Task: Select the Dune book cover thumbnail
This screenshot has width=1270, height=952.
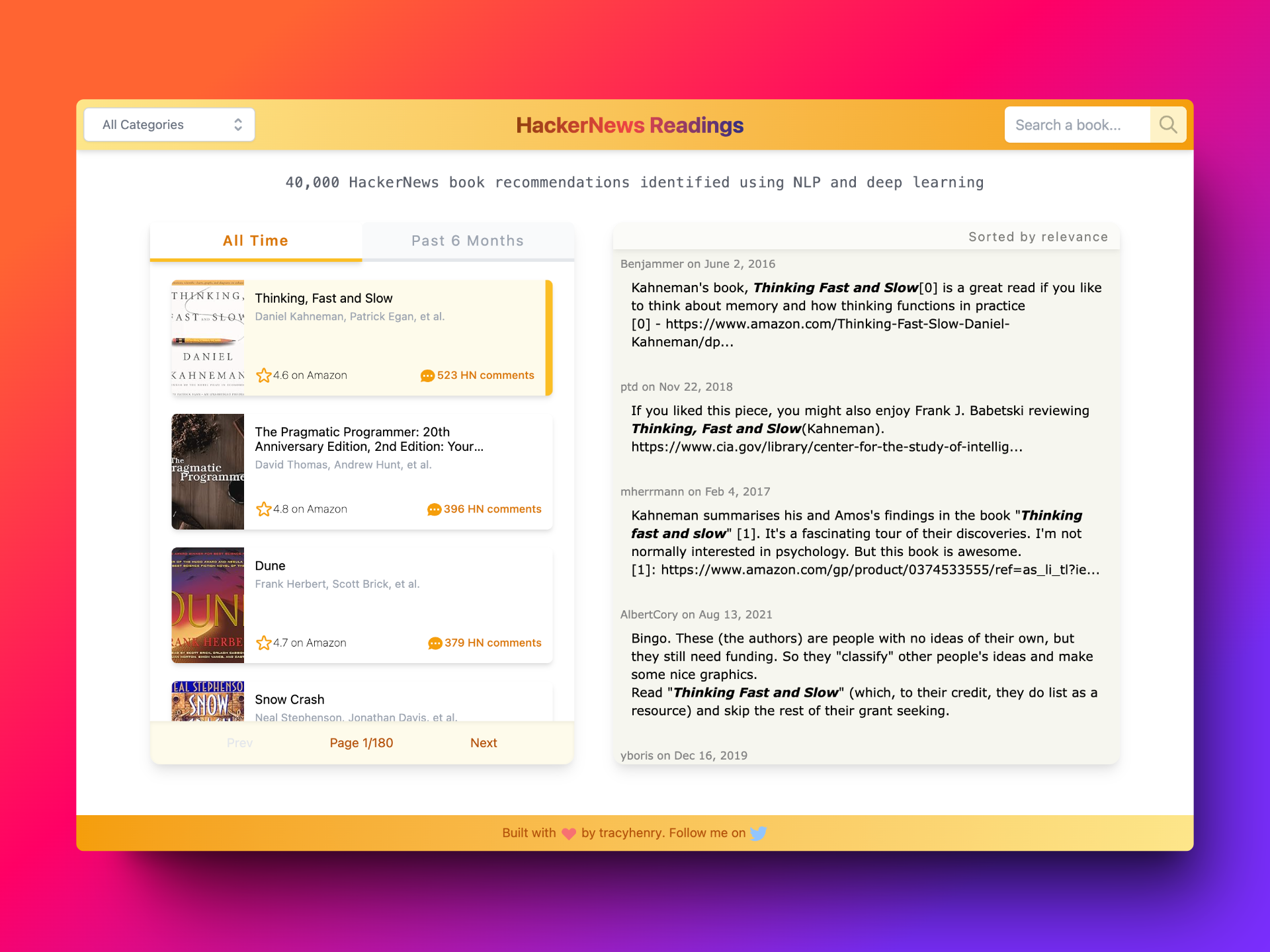Action: pyautogui.click(x=208, y=605)
